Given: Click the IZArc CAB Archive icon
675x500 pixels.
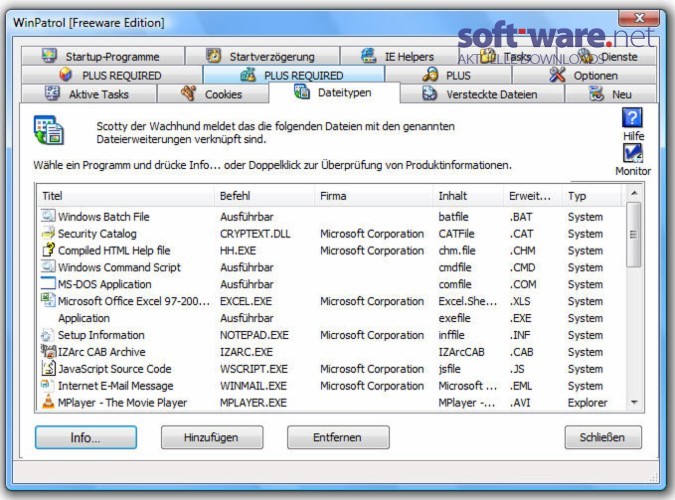Looking at the screenshot, I should (x=48, y=351).
